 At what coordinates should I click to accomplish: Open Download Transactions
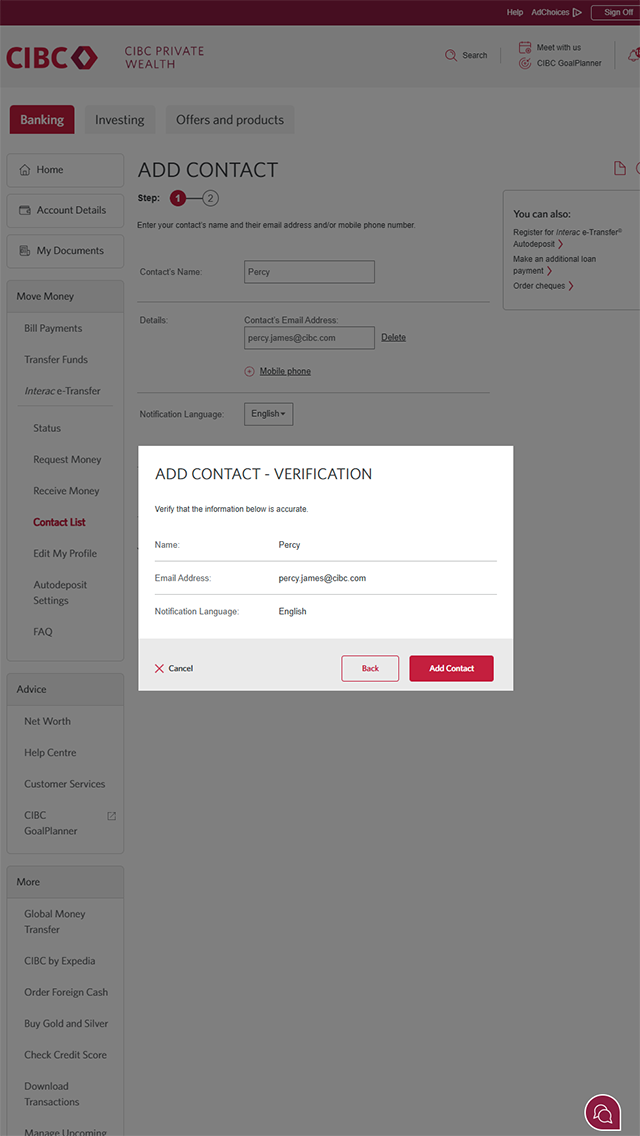(x=51, y=1094)
